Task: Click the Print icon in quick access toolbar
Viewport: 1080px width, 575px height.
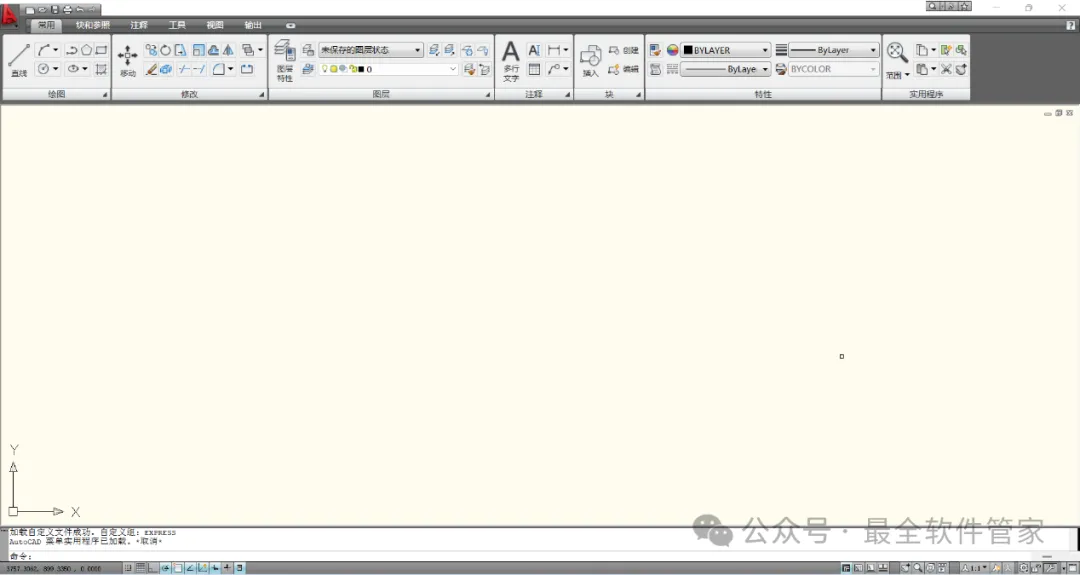Action: pos(68,10)
